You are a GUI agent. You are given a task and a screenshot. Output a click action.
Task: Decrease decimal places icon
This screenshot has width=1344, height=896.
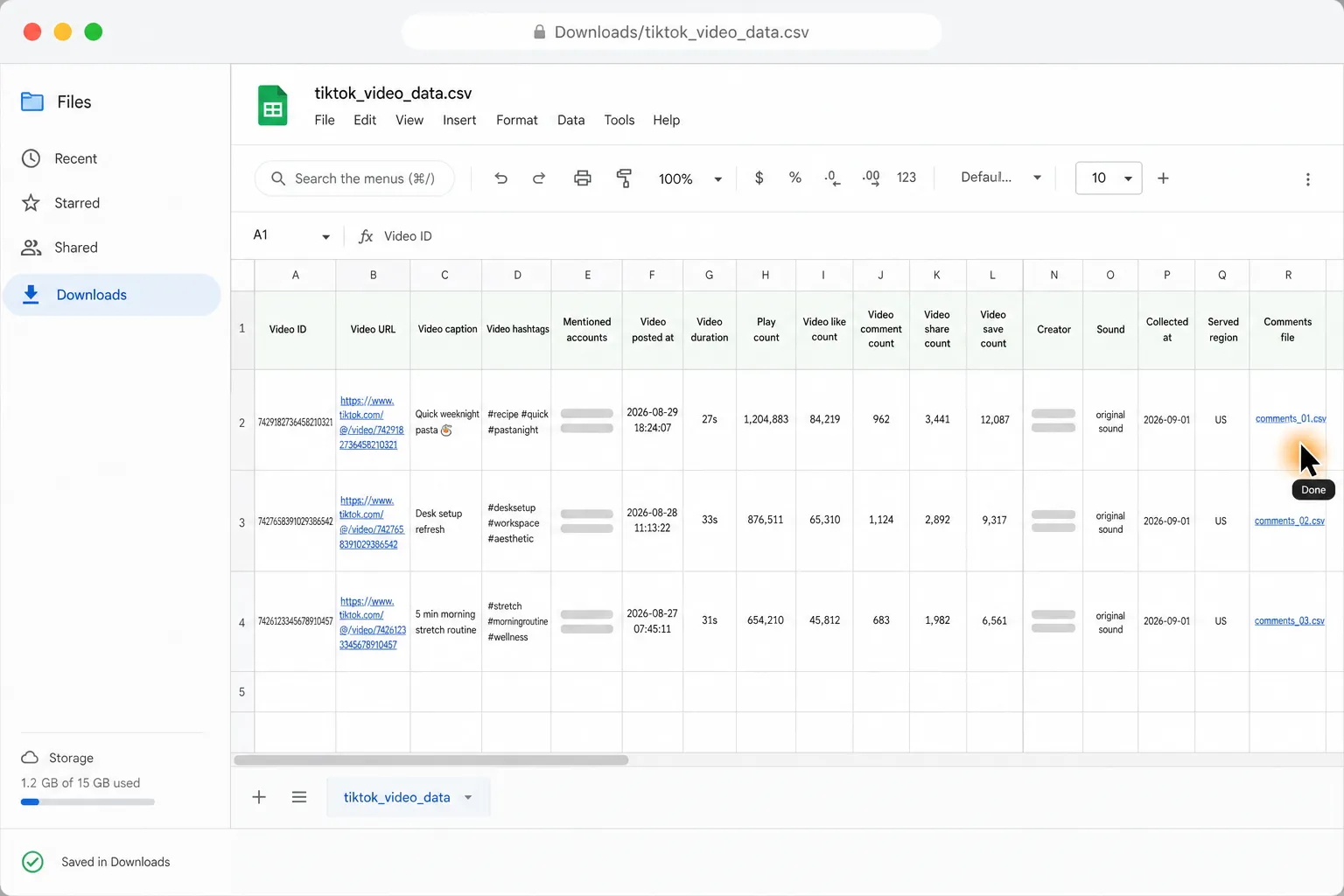point(832,178)
